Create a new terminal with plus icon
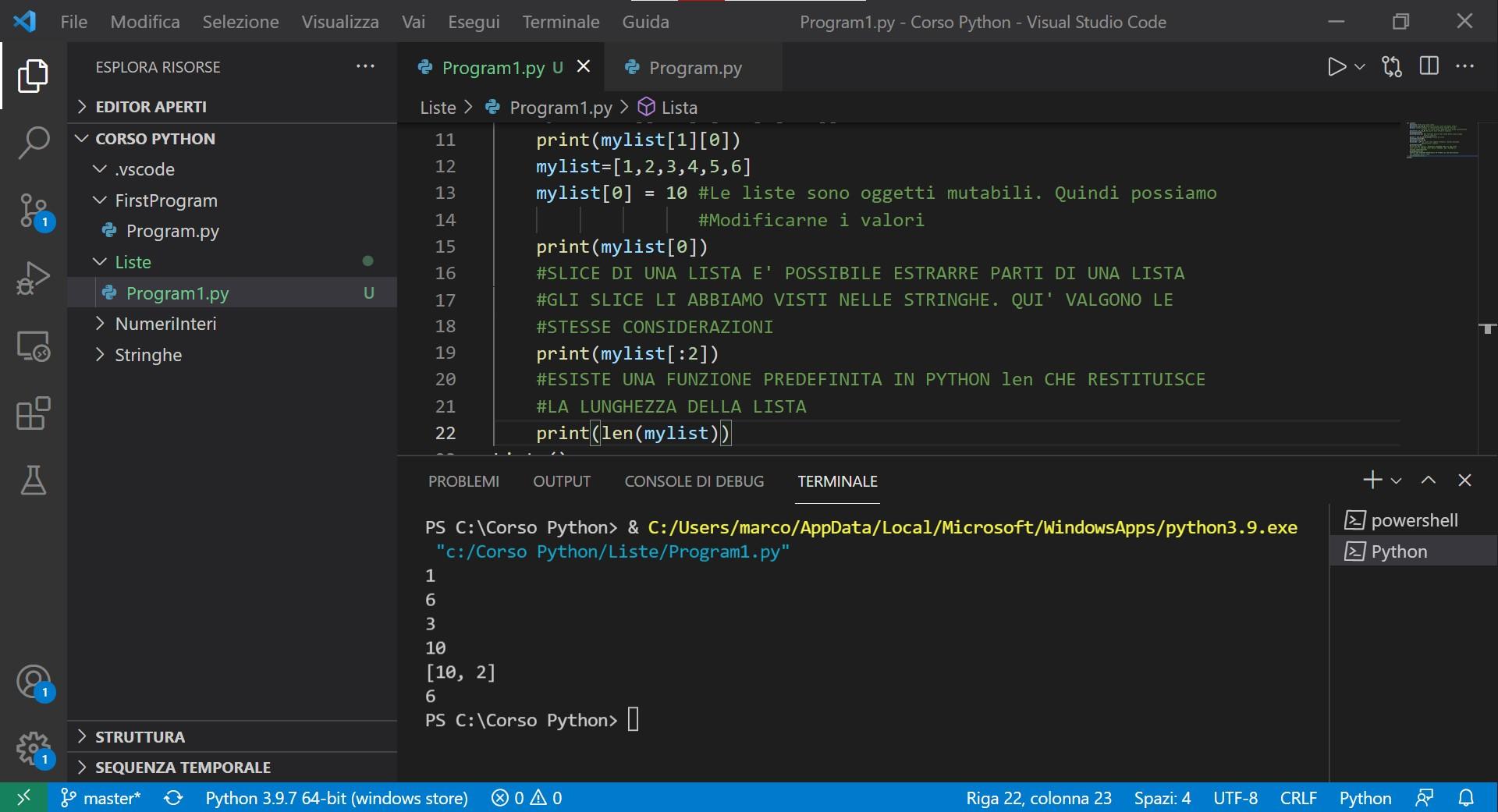Viewport: 1498px width, 812px height. coord(1372,480)
